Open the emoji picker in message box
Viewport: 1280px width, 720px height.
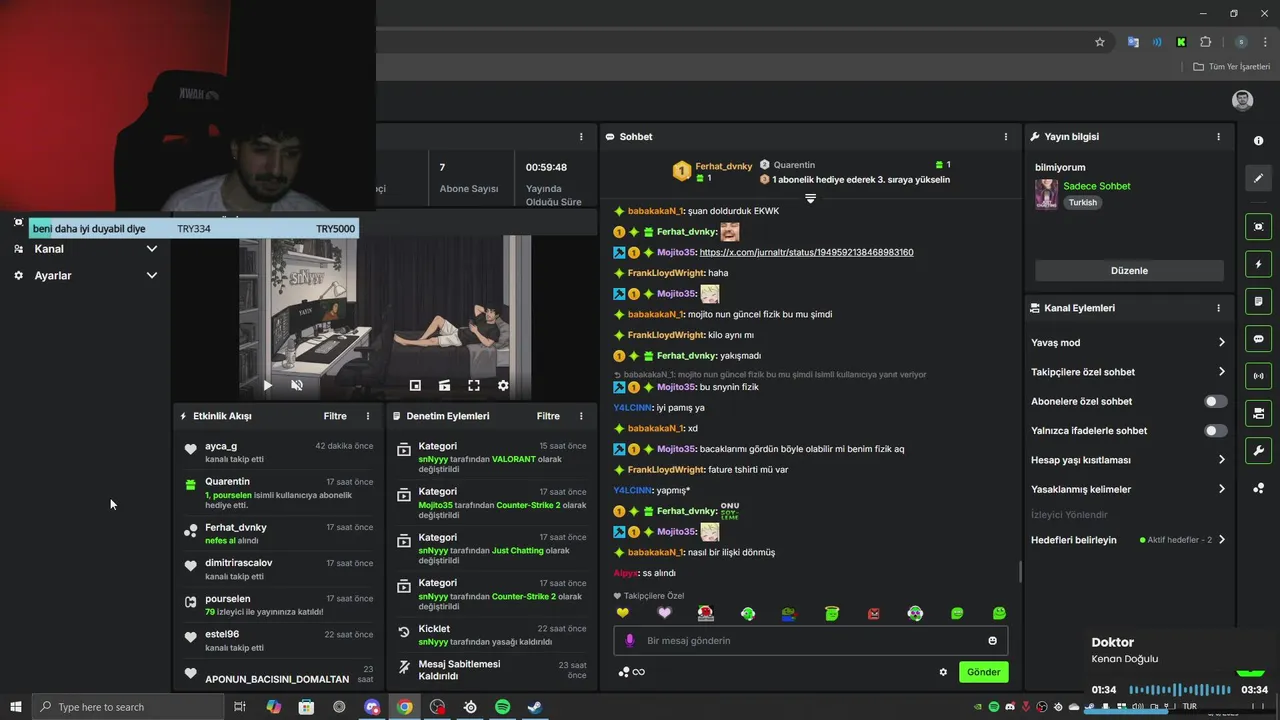click(992, 641)
